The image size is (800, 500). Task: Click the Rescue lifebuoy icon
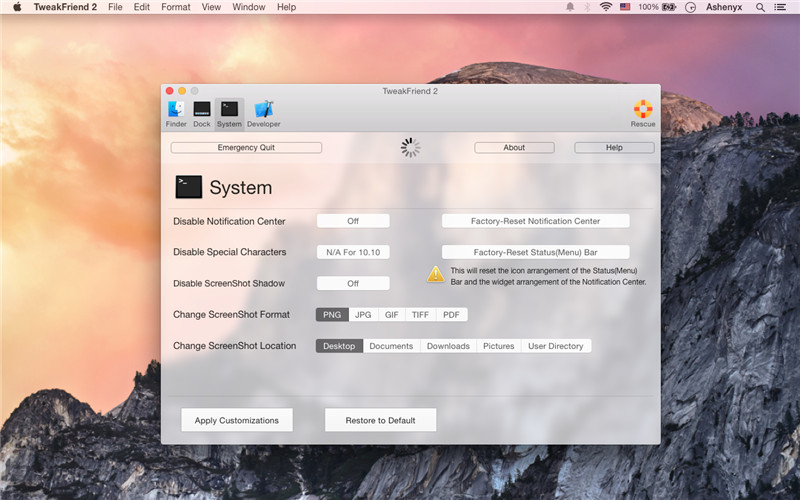click(x=643, y=113)
